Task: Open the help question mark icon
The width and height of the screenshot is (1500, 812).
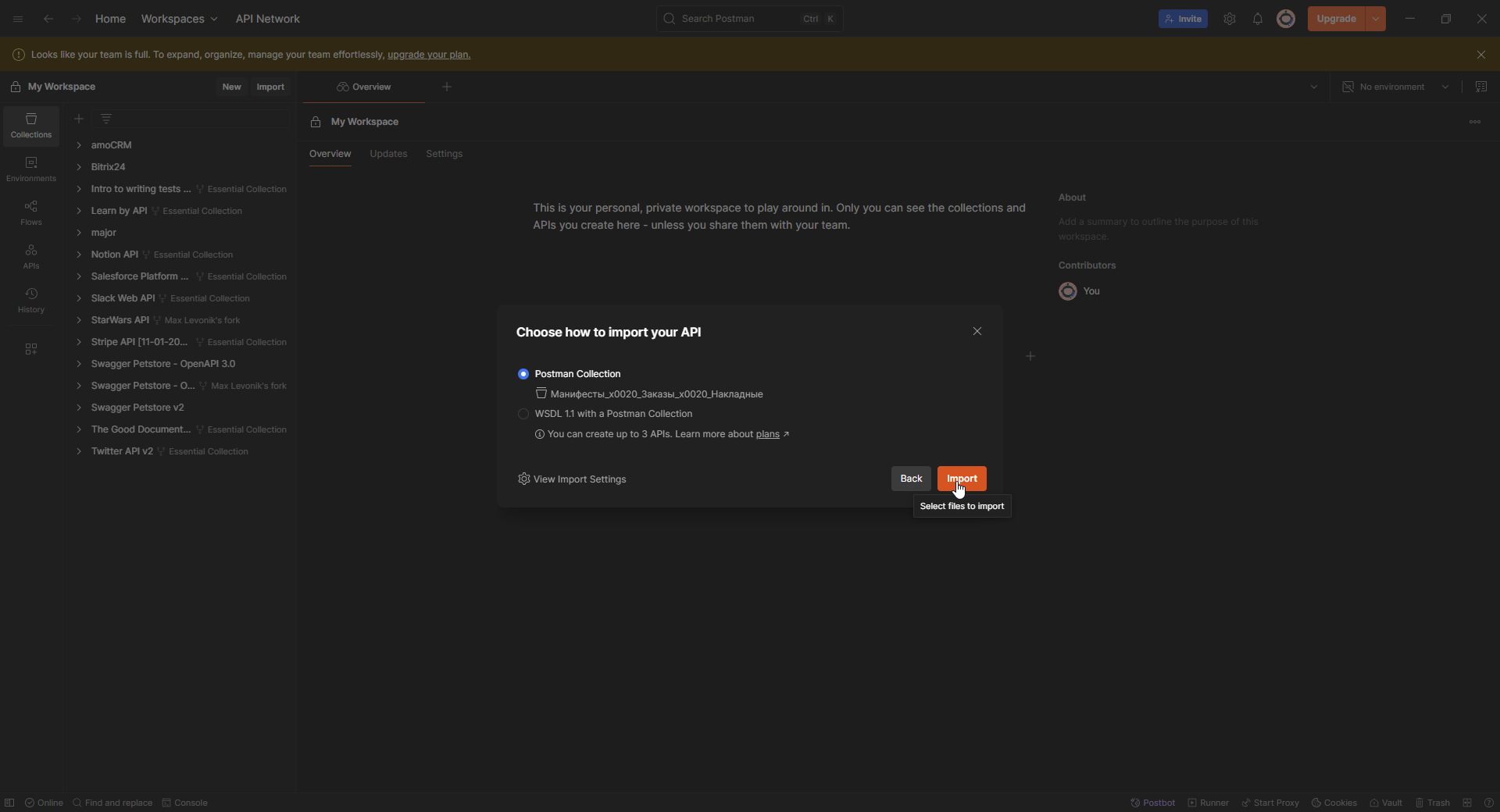Action: tap(1488, 803)
